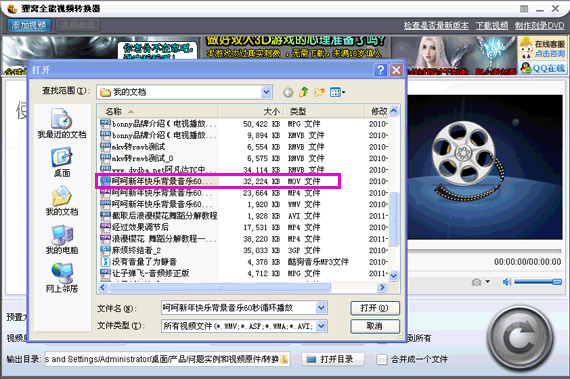
Task: Expand the 文件名 combo box arrow
Action: (321, 308)
